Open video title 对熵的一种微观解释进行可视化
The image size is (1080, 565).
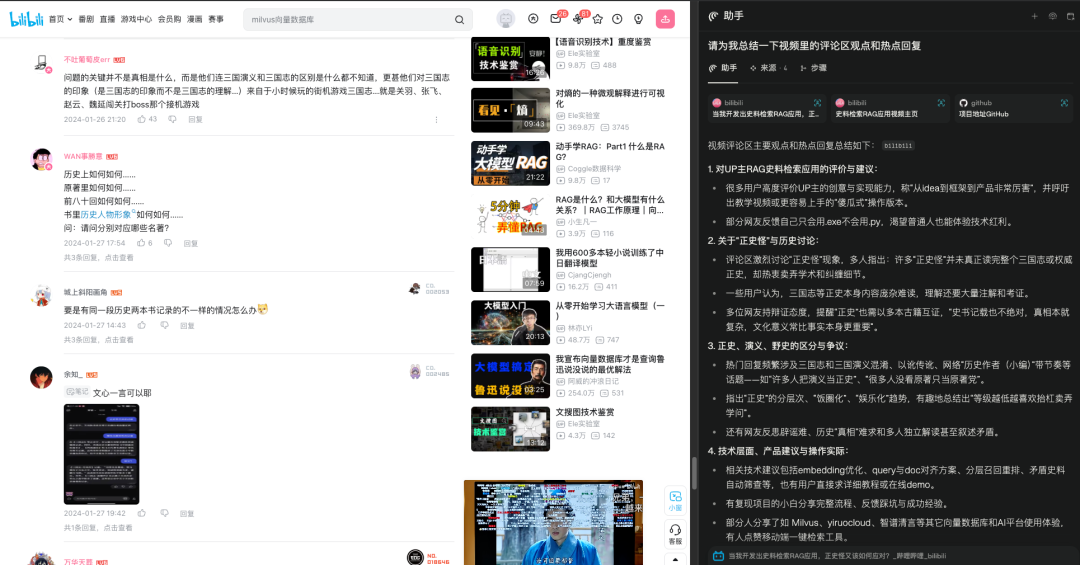click(610, 99)
